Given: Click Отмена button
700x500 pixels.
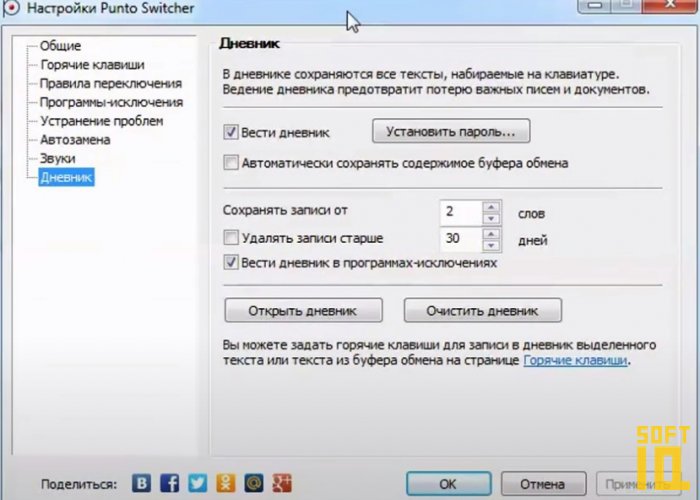Looking at the screenshot, I should [x=543, y=484].
